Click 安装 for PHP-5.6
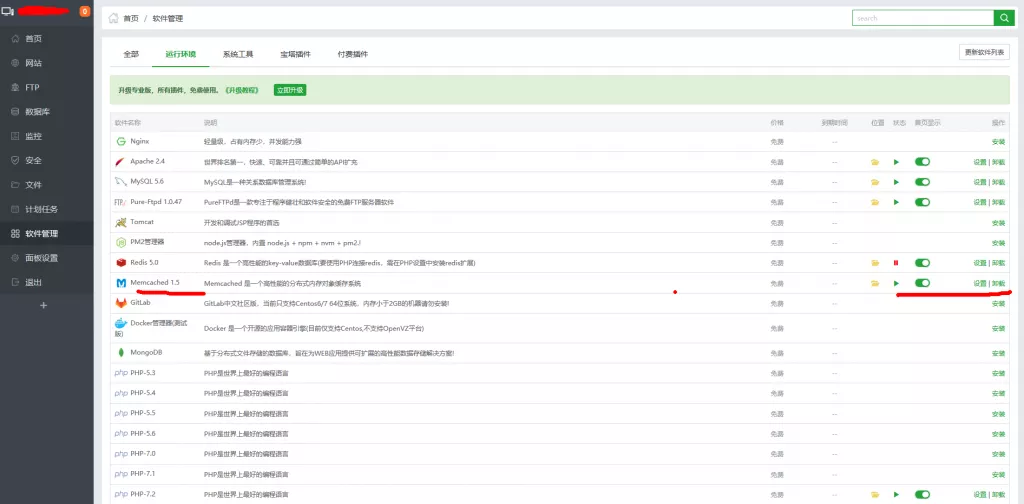Screen dimensions: 1024x504 (x=999, y=434)
